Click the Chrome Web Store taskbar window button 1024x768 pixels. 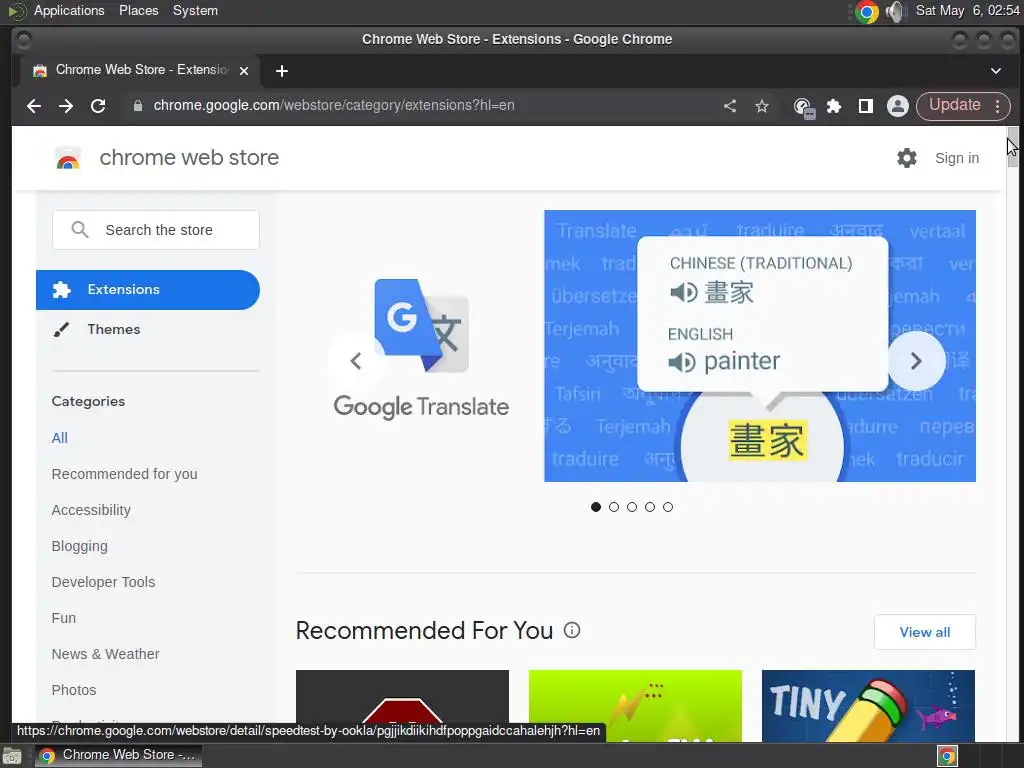118,756
